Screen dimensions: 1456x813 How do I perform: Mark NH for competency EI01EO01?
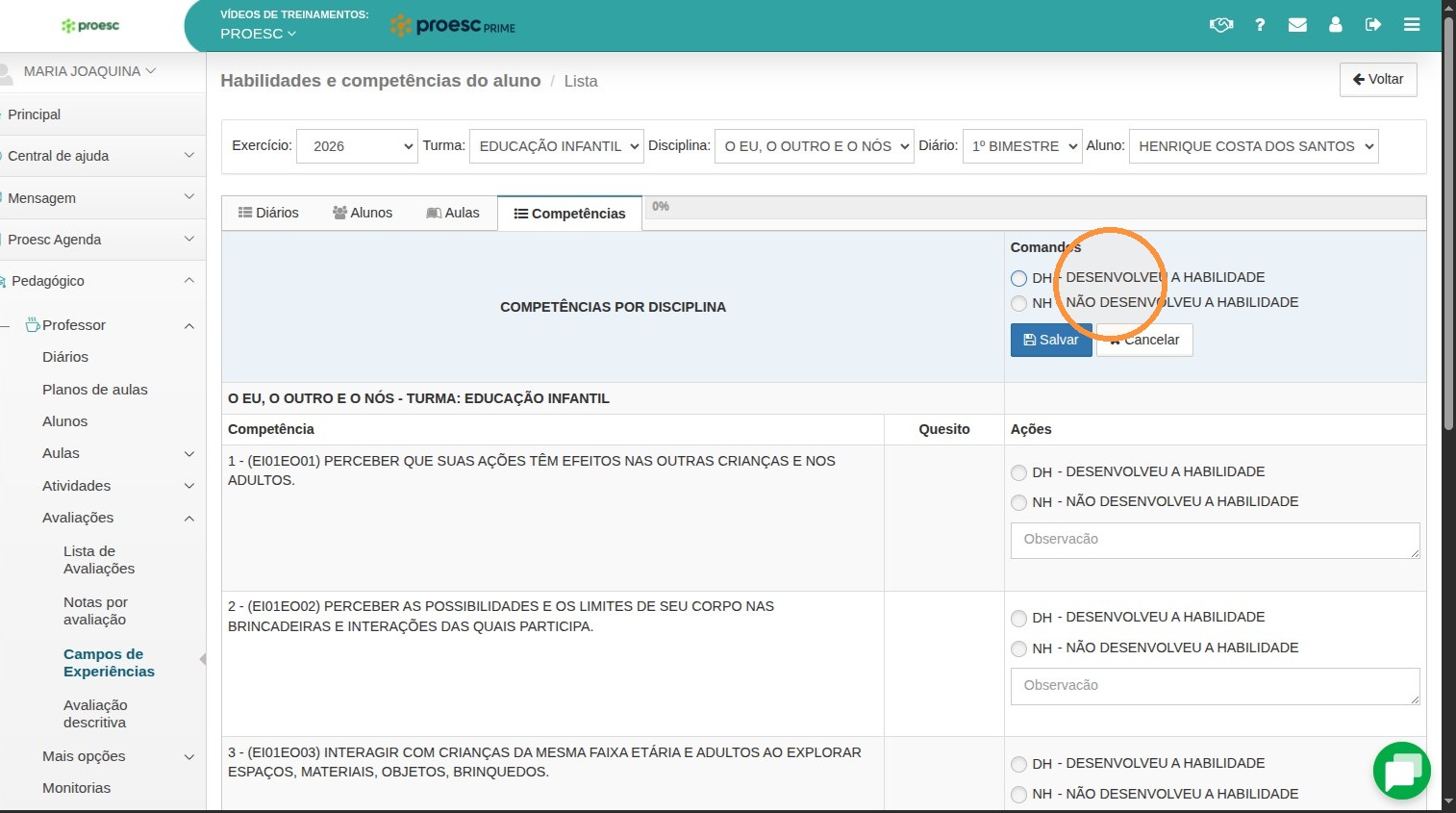(x=1018, y=502)
